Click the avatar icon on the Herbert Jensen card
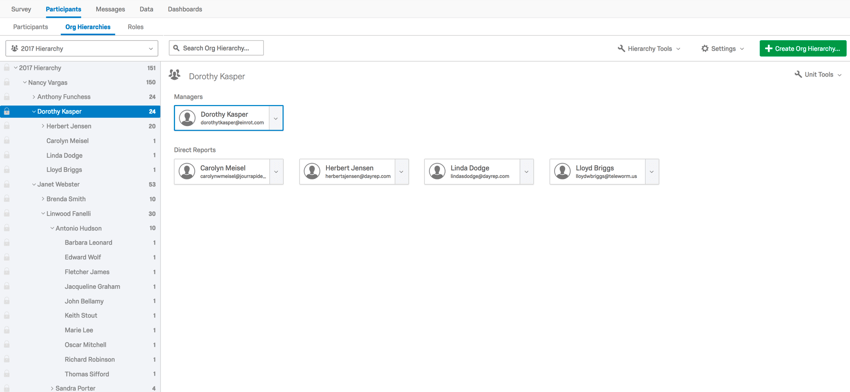 [312, 171]
